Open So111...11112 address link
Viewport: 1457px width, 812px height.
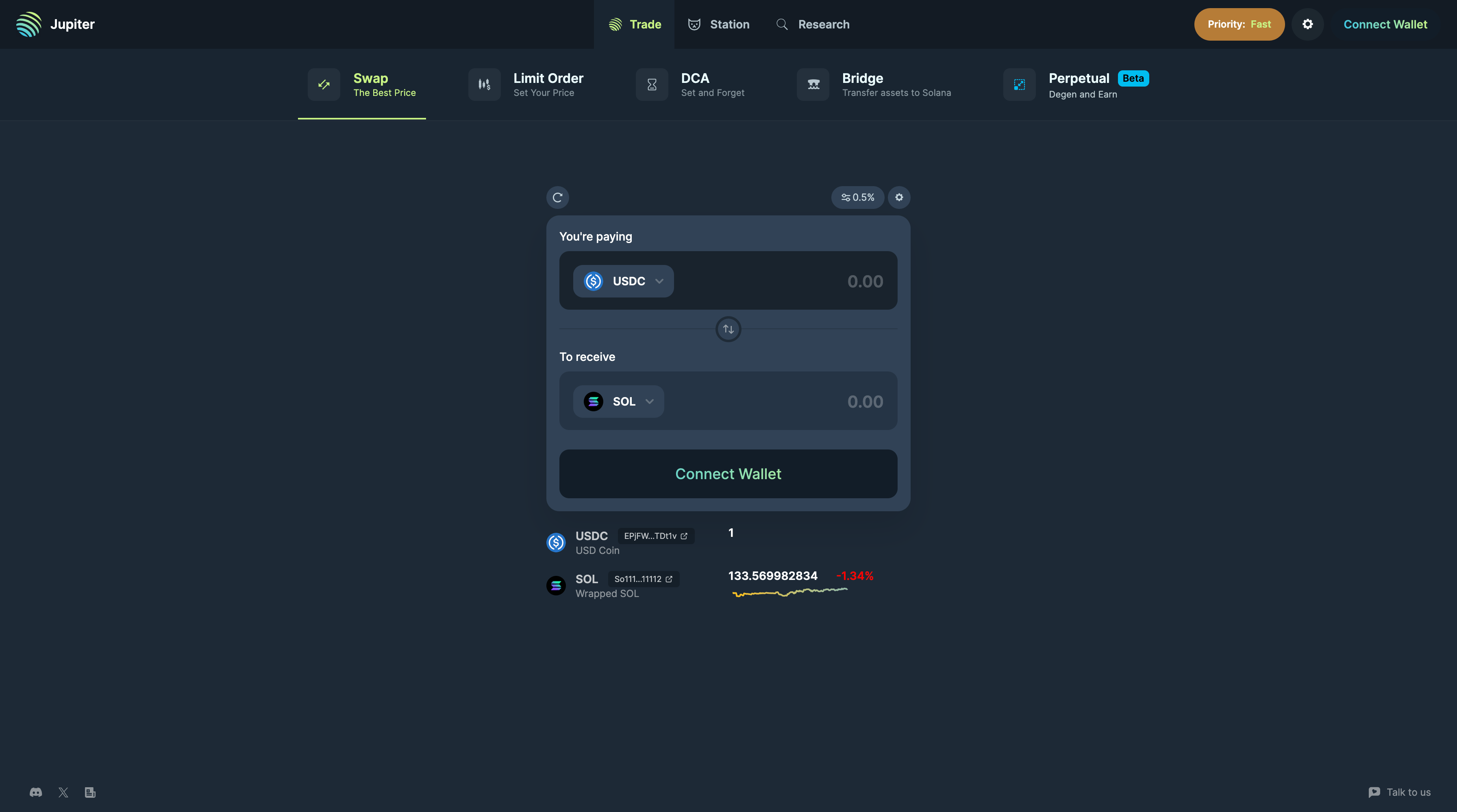[x=643, y=579]
